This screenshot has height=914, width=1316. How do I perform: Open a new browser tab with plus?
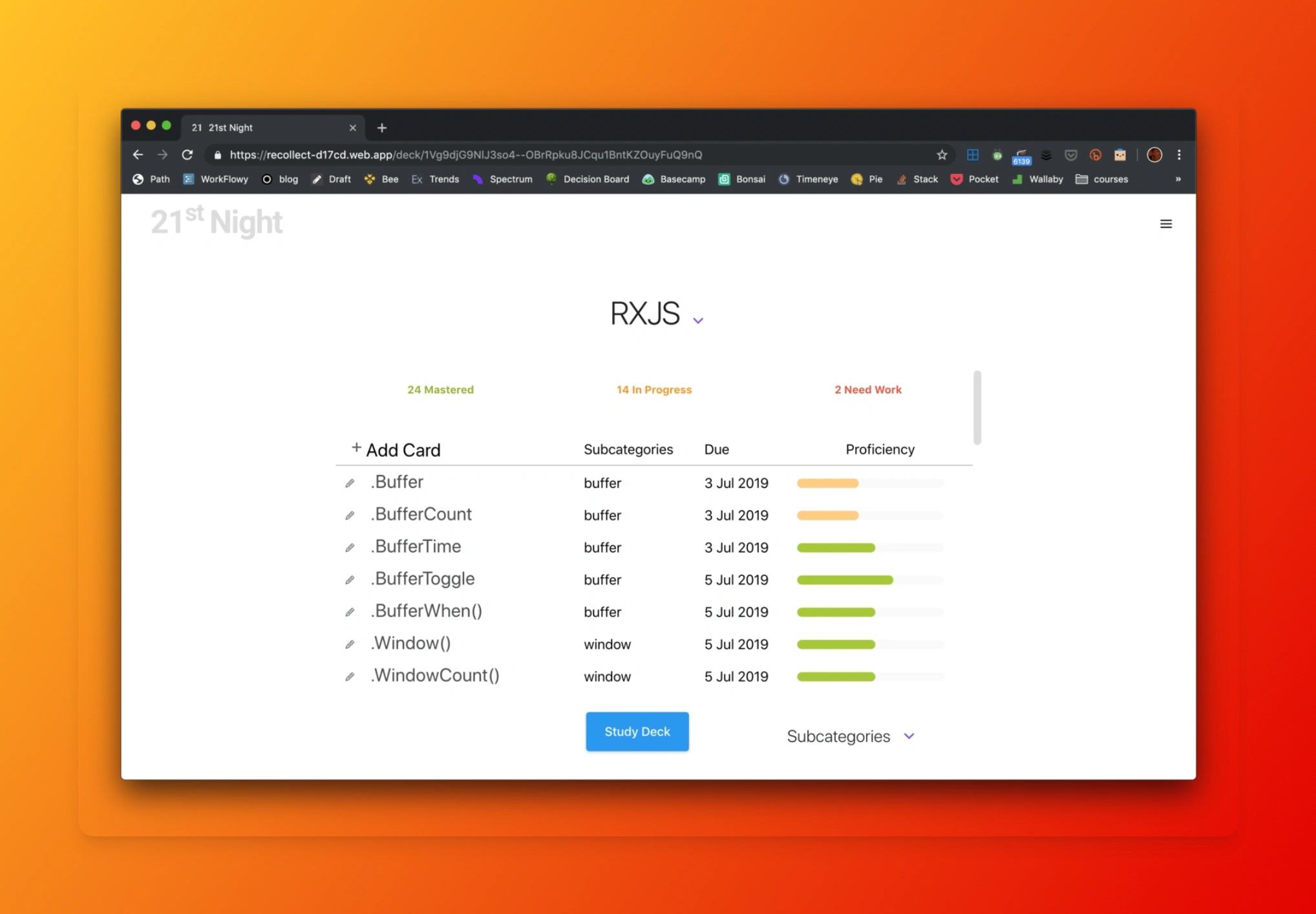click(x=381, y=128)
